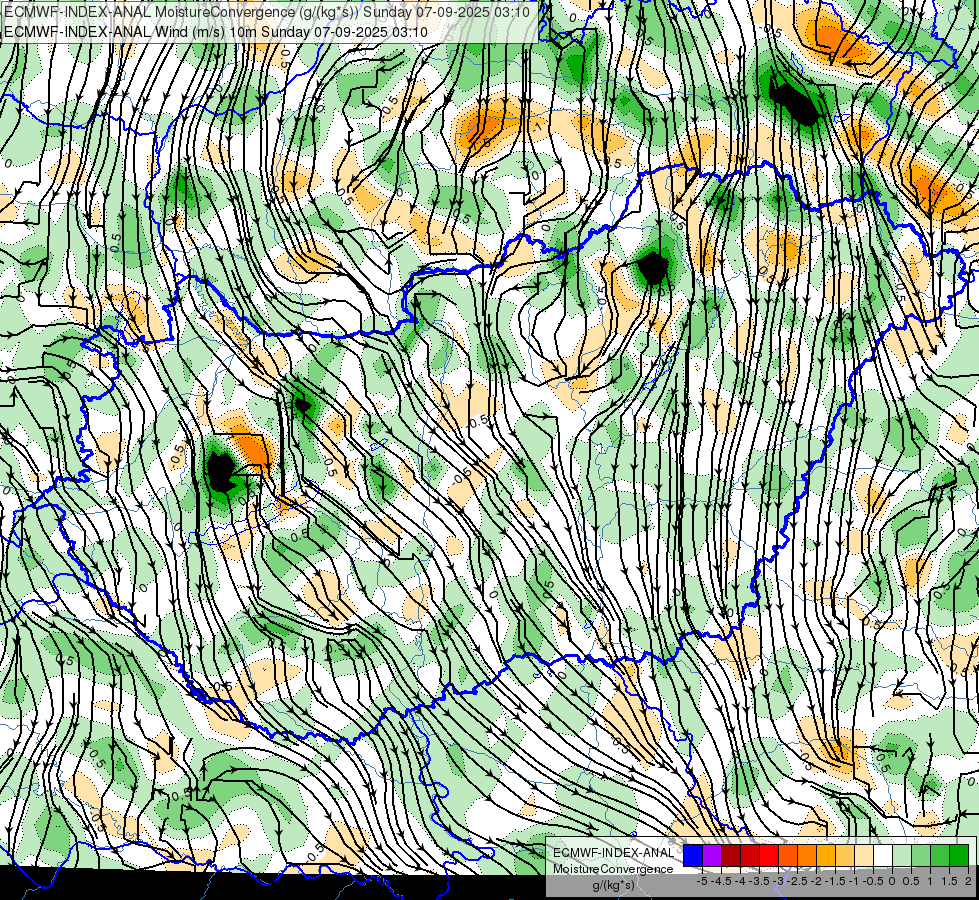Pick the dark green swatch between 1.5 and 2
This screenshot has width=979, height=900.
point(959,855)
